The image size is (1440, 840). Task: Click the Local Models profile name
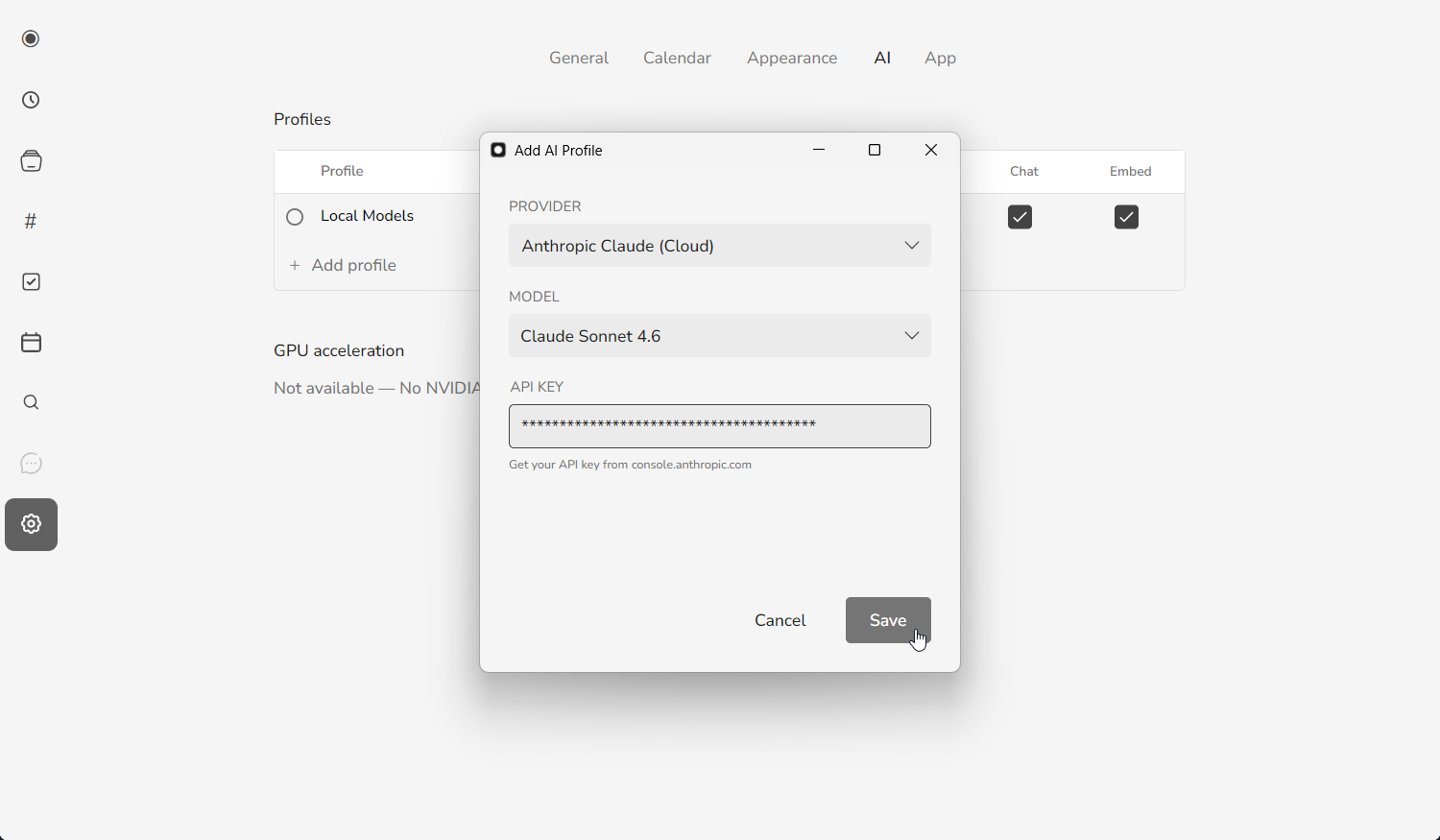(x=367, y=216)
